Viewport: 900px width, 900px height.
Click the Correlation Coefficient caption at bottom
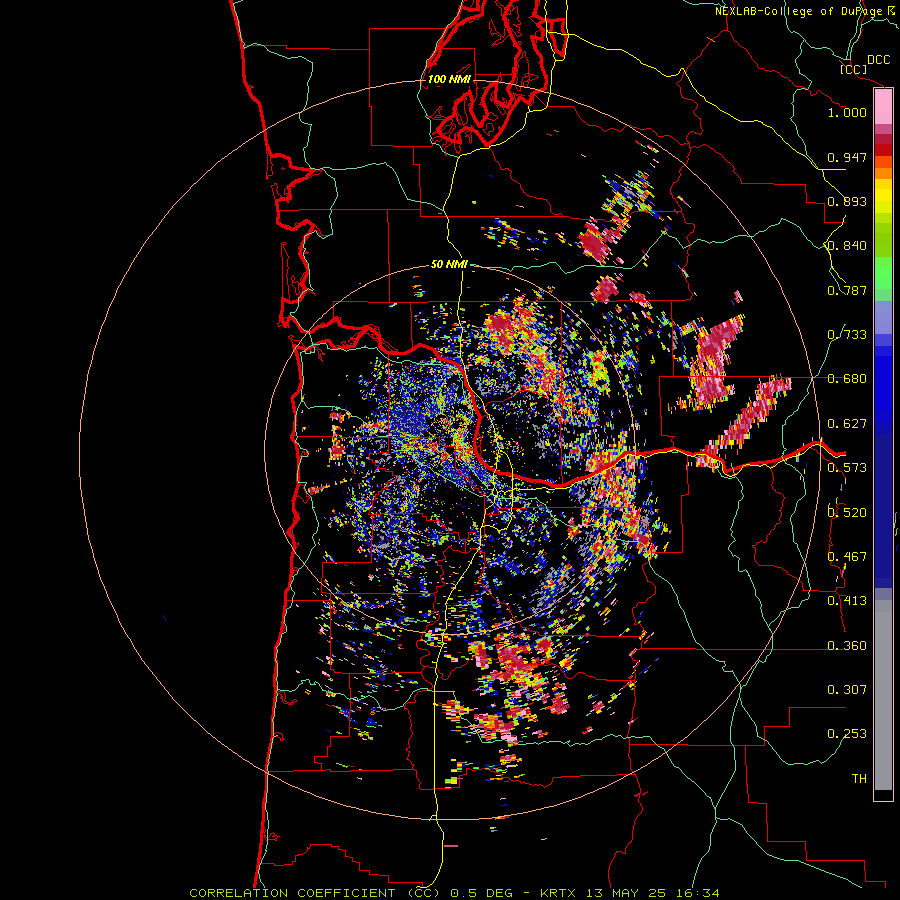click(x=454, y=893)
